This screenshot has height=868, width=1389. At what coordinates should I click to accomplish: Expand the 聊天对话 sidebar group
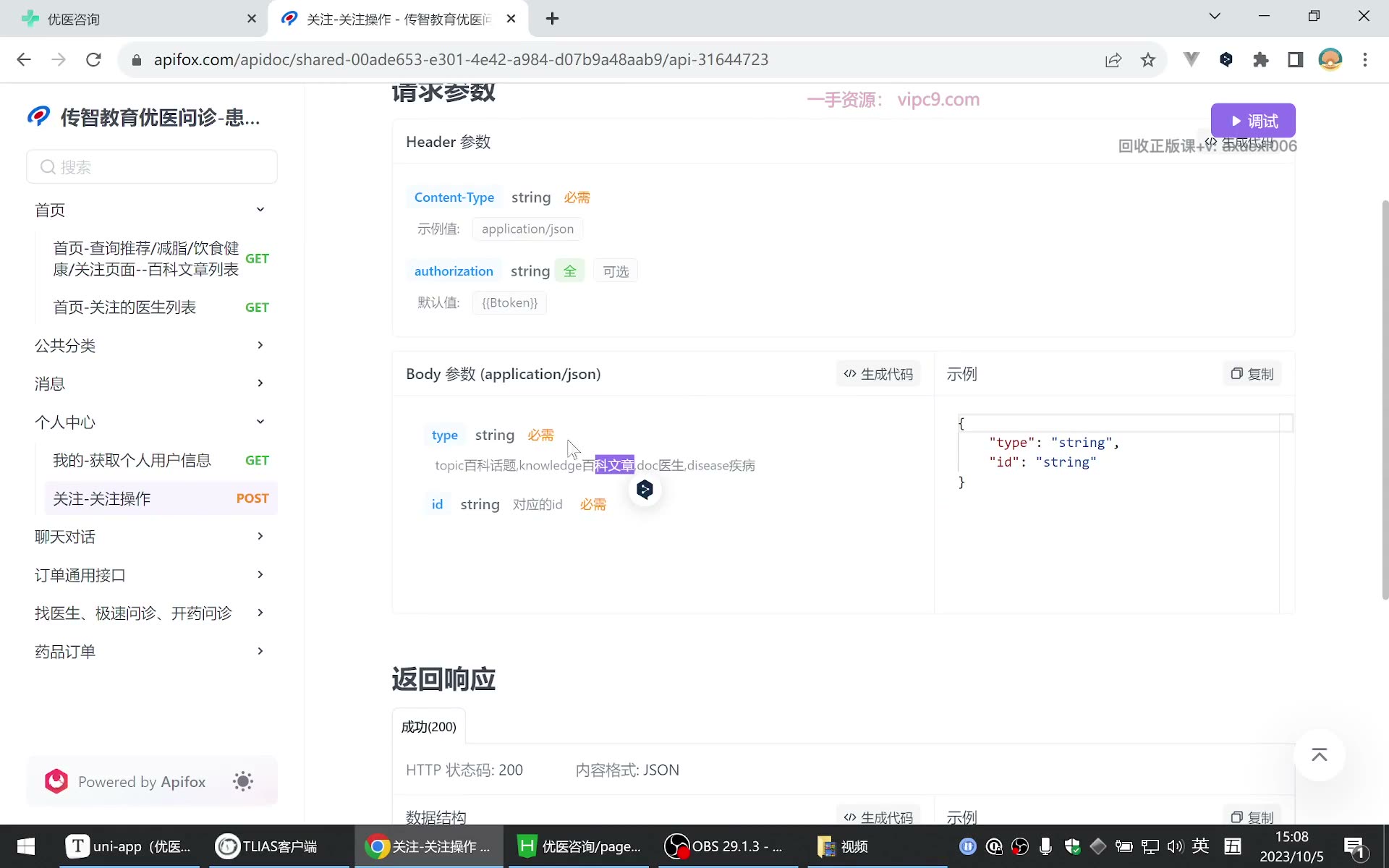(260, 536)
